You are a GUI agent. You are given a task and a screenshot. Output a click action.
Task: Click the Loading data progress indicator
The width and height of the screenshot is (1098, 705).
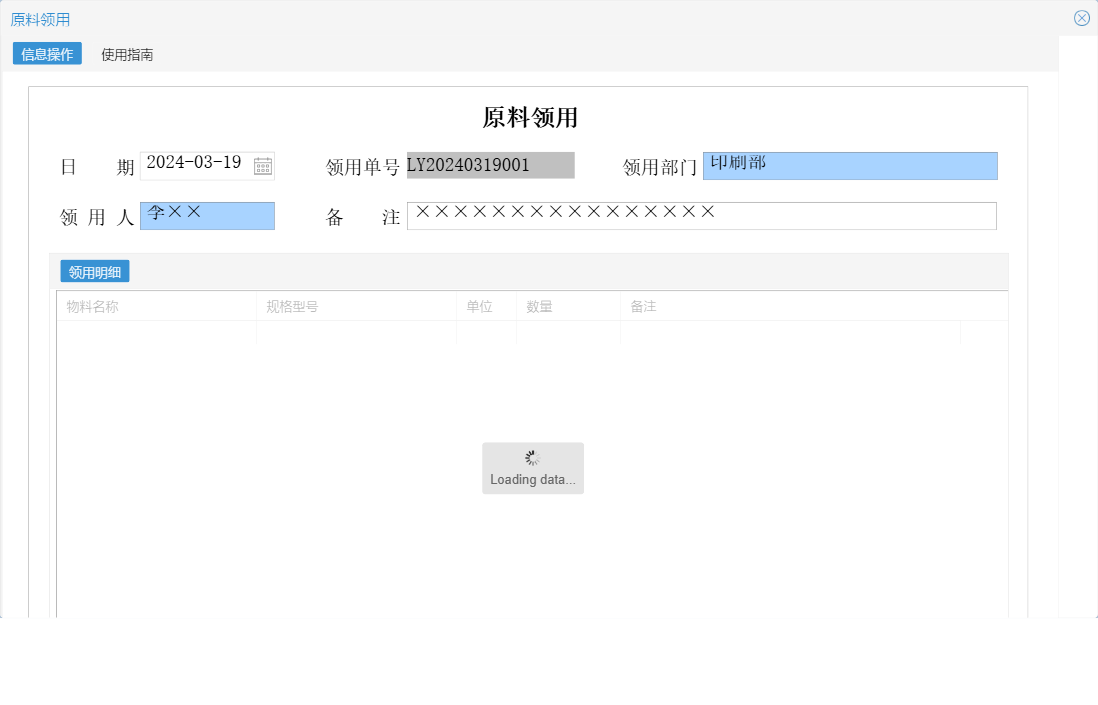pyautogui.click(x=532, y=479)
